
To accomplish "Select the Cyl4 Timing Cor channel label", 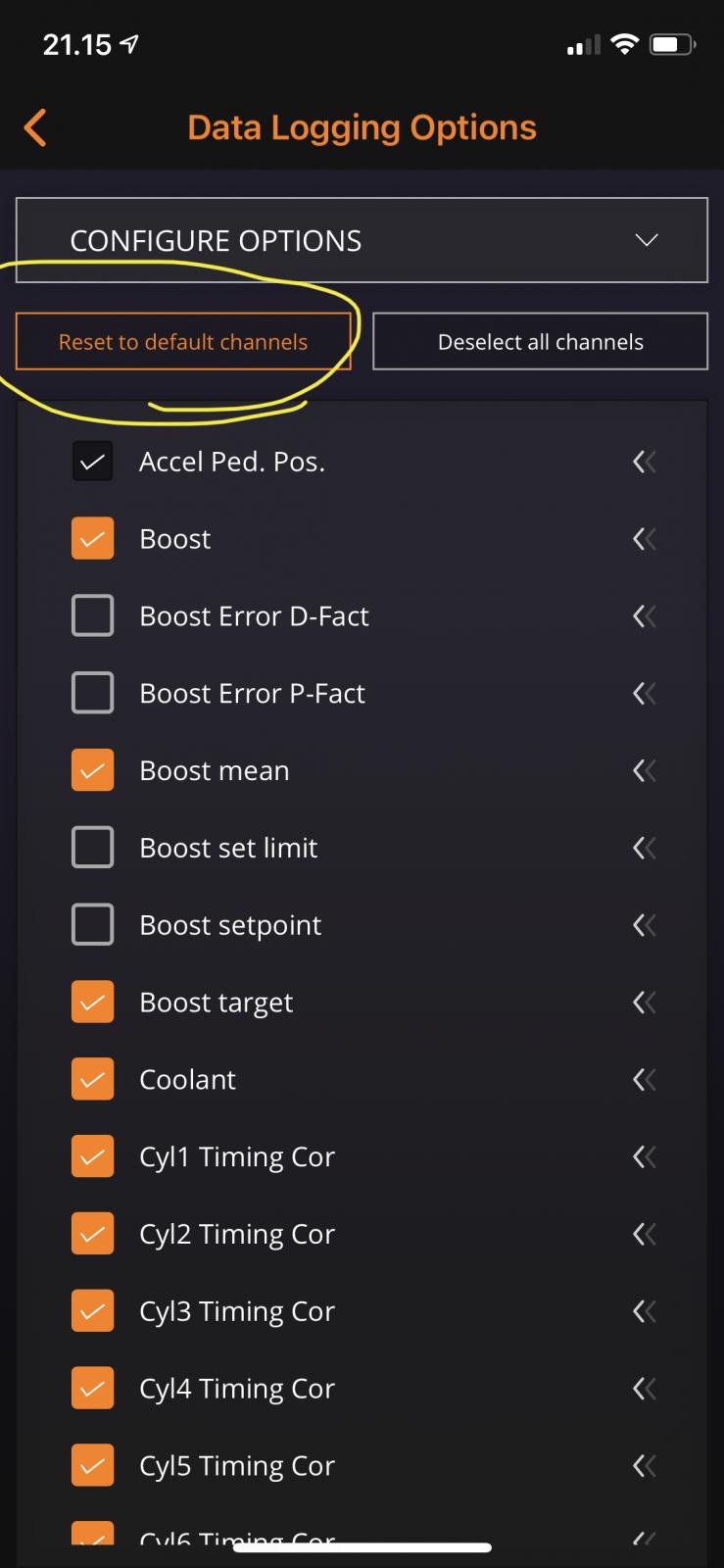I will pyautogui.click(x=237, y=1389).
